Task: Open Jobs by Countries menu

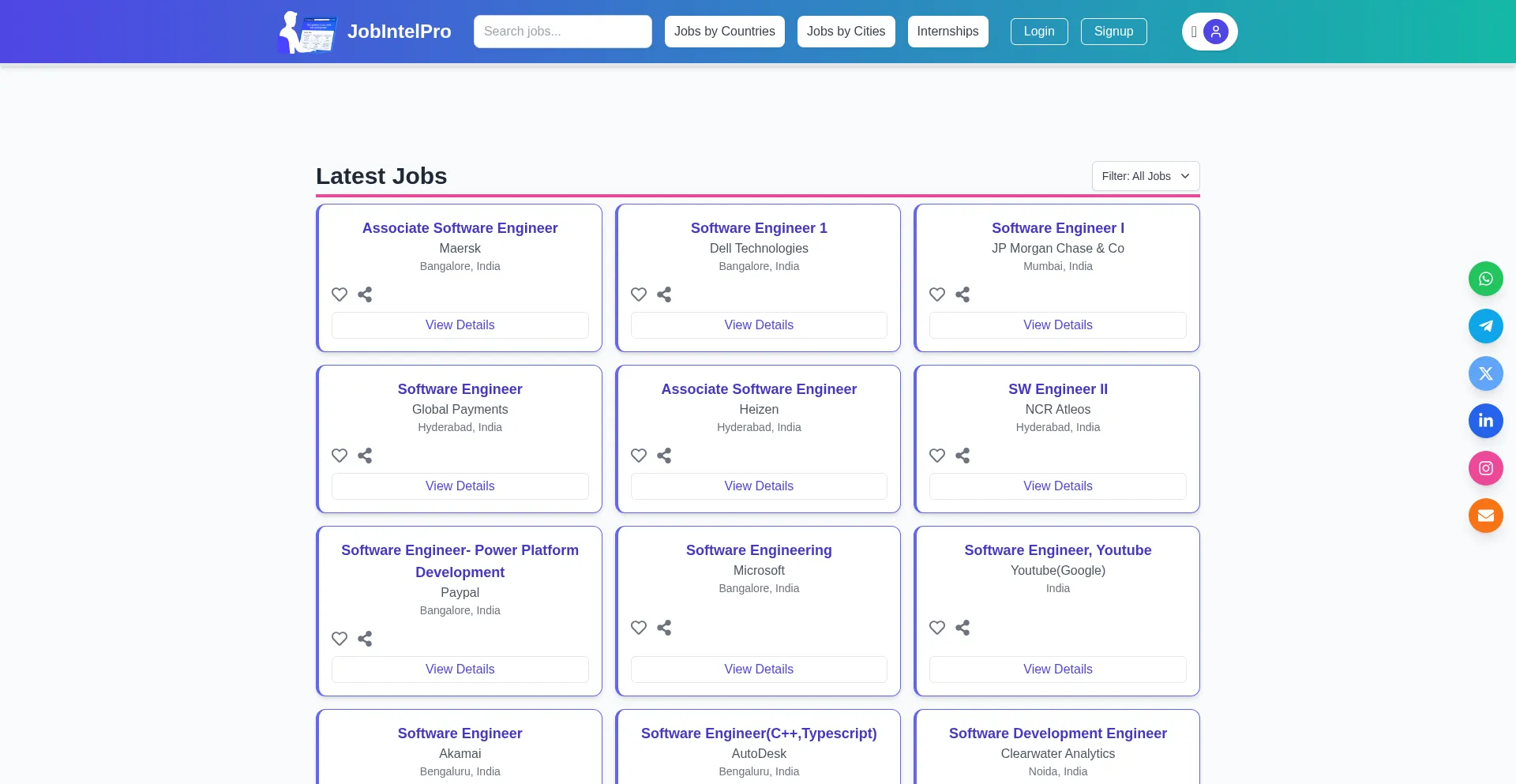Action: pos(724,32)
